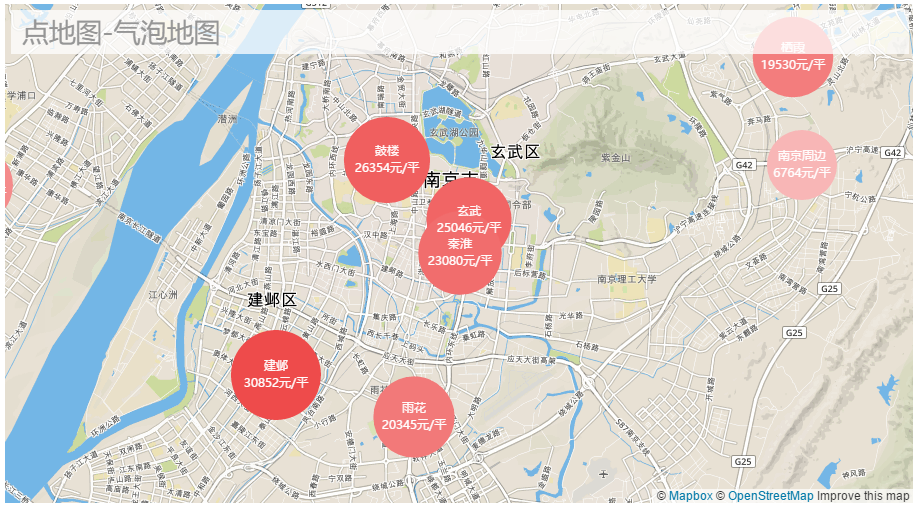The image size is (917, 506).
Task: Click the 南京理工大学 map label
Action: (x=627, y=280)
